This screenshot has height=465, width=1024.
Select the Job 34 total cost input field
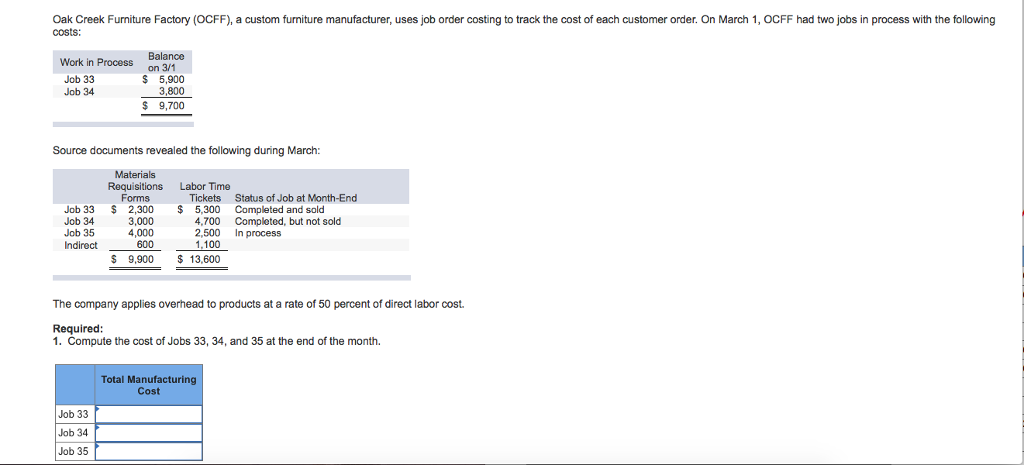click(x=149, y=432)
